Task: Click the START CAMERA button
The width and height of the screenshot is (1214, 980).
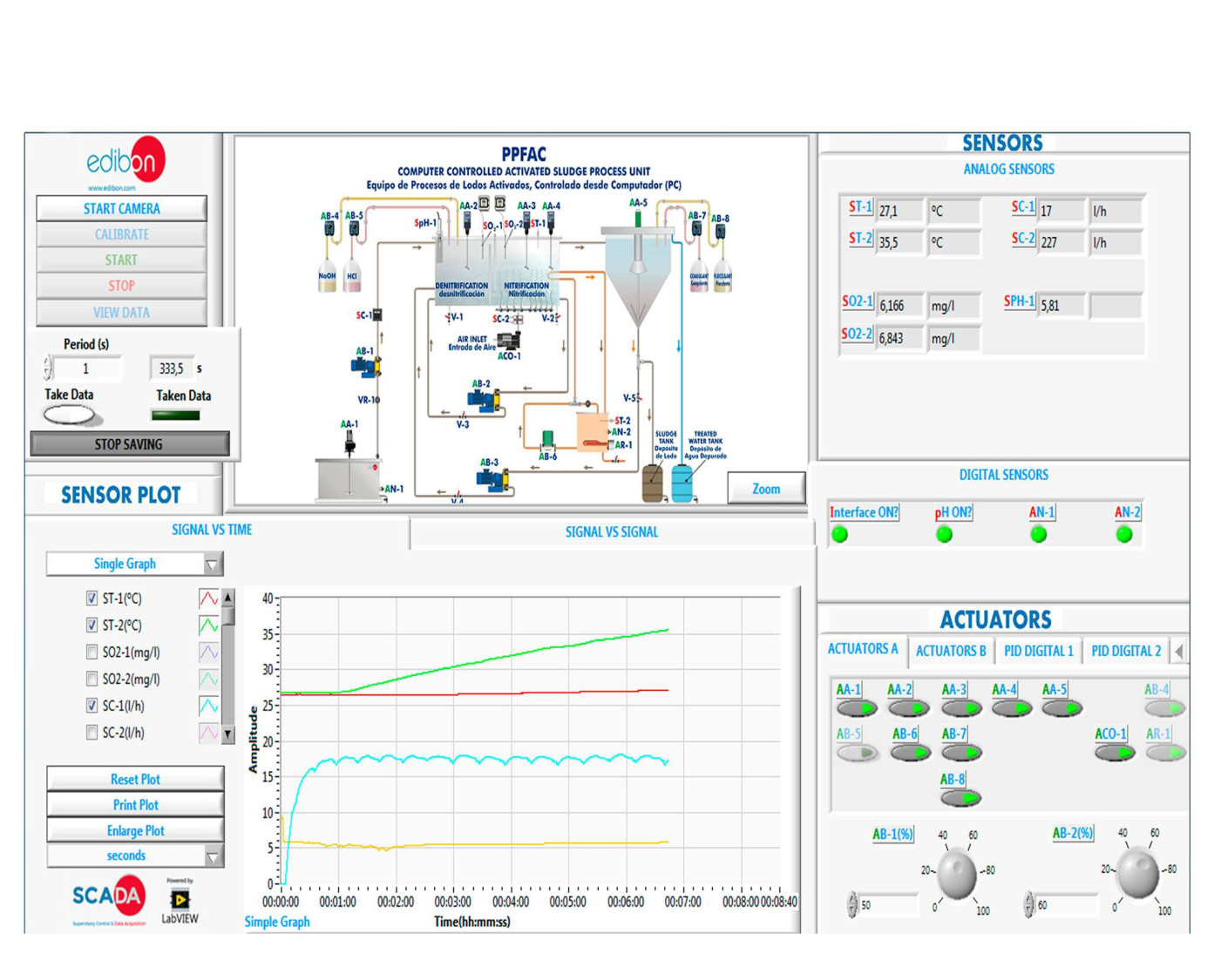Action: [122, 209]
